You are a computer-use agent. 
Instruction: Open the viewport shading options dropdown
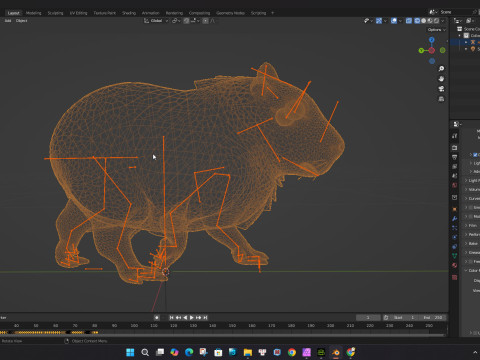coord(443,21)
